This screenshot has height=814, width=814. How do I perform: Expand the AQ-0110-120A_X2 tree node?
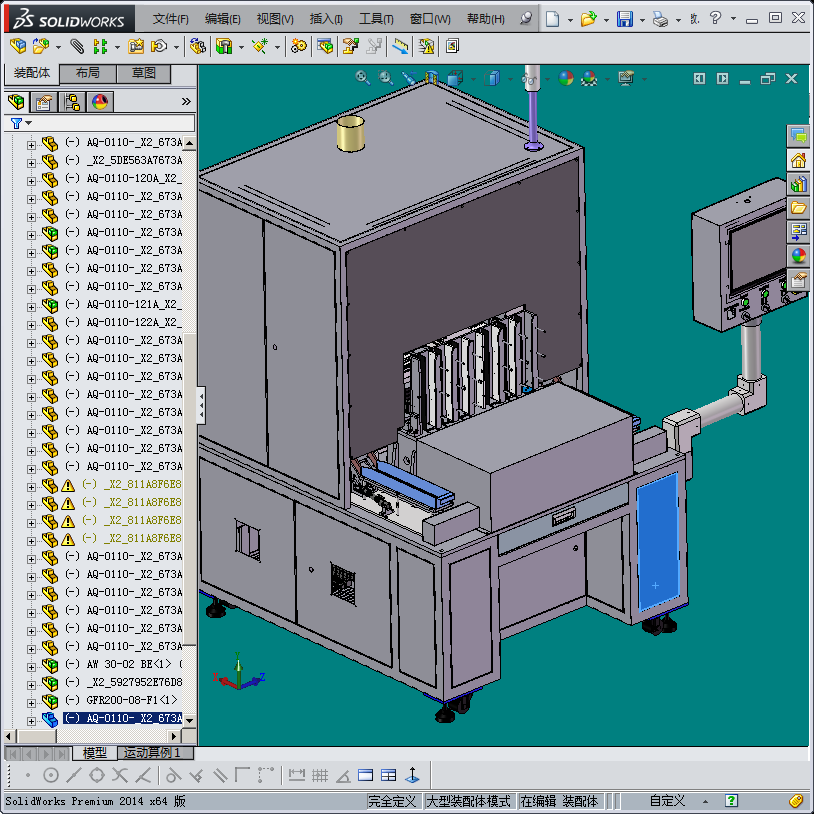click(x=31, y=179)
